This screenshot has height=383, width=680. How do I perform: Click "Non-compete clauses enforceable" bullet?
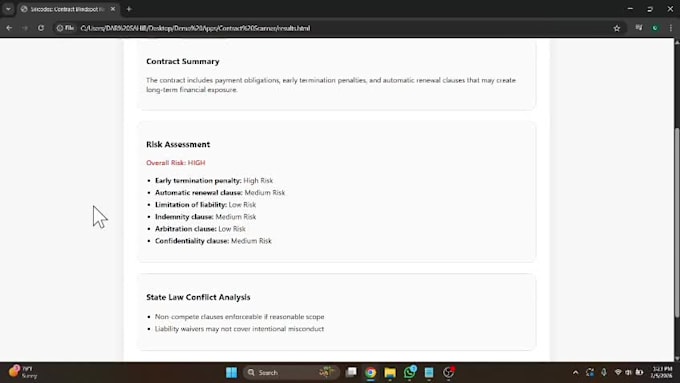[239, 317]
